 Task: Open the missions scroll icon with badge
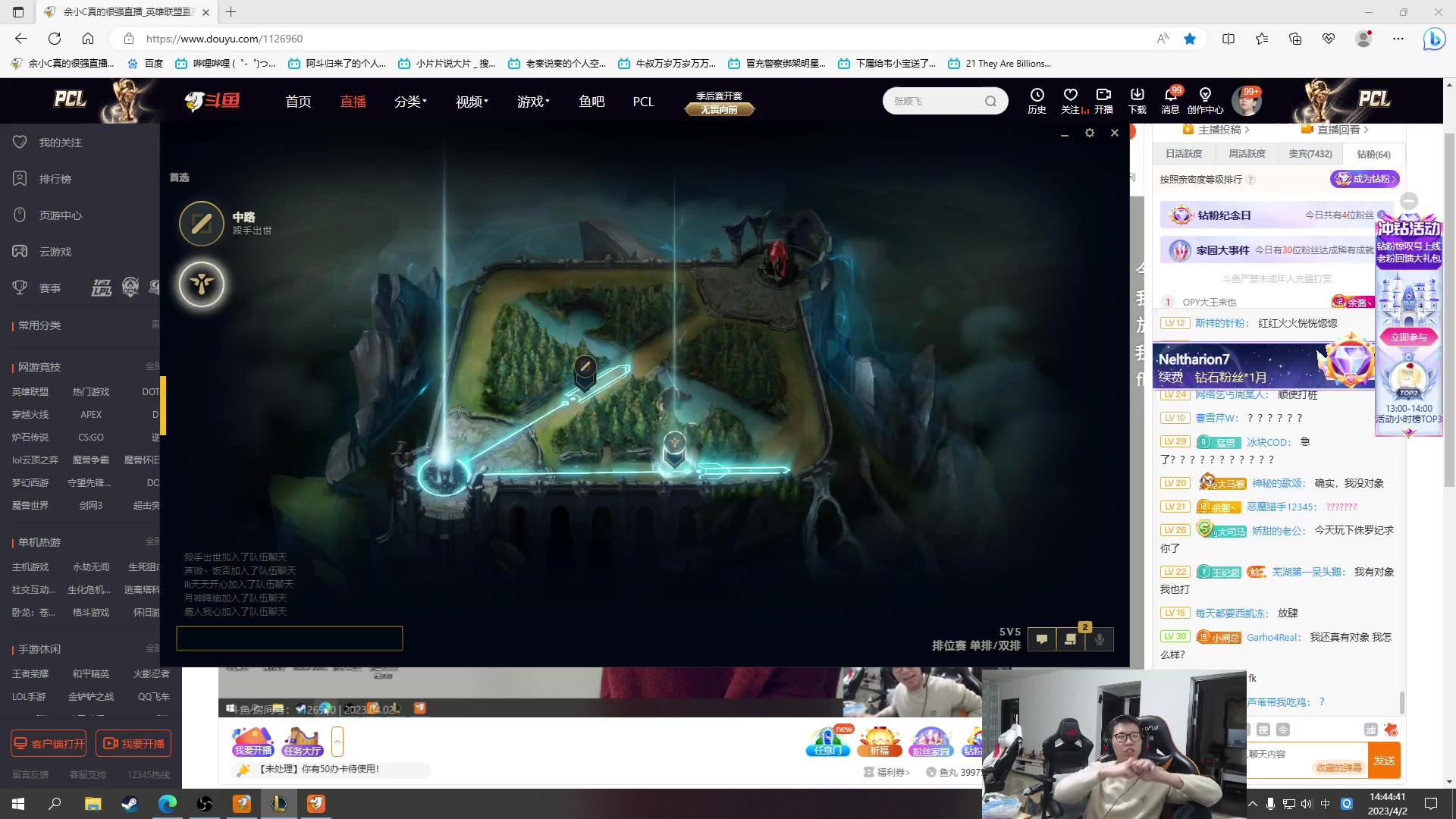(1071, 639)
